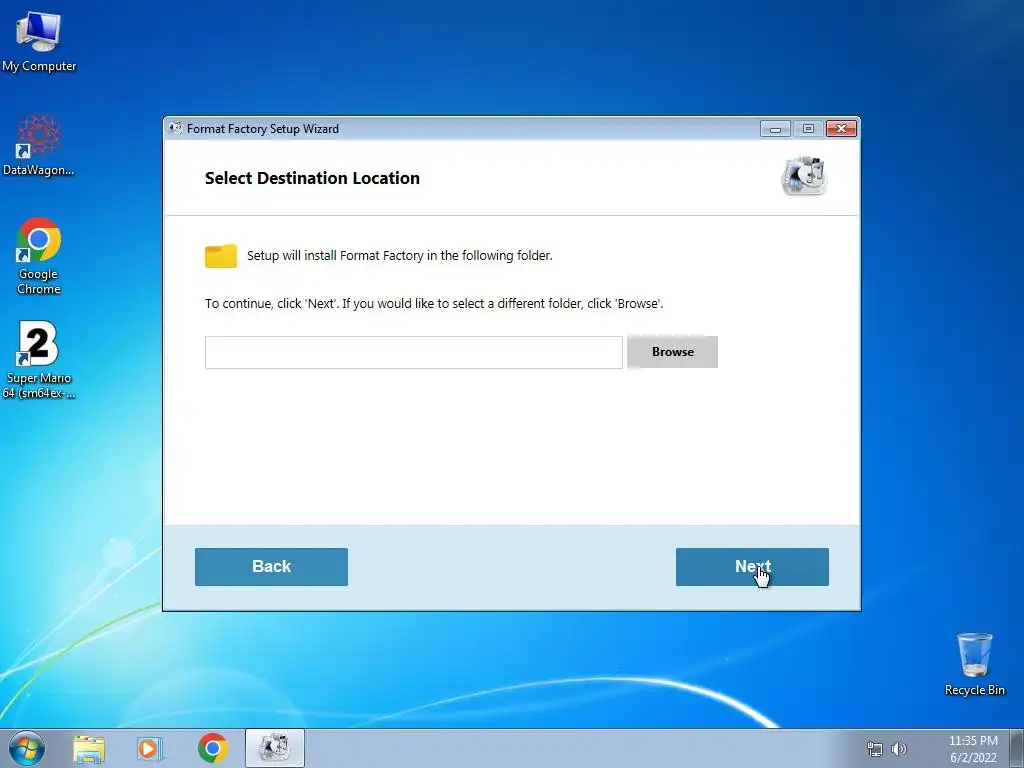Viewport: 1024px width, 768px height.
Task: Select Format Factory setup taskbar button
Action: pyautogui.click(x=275, y=748)
